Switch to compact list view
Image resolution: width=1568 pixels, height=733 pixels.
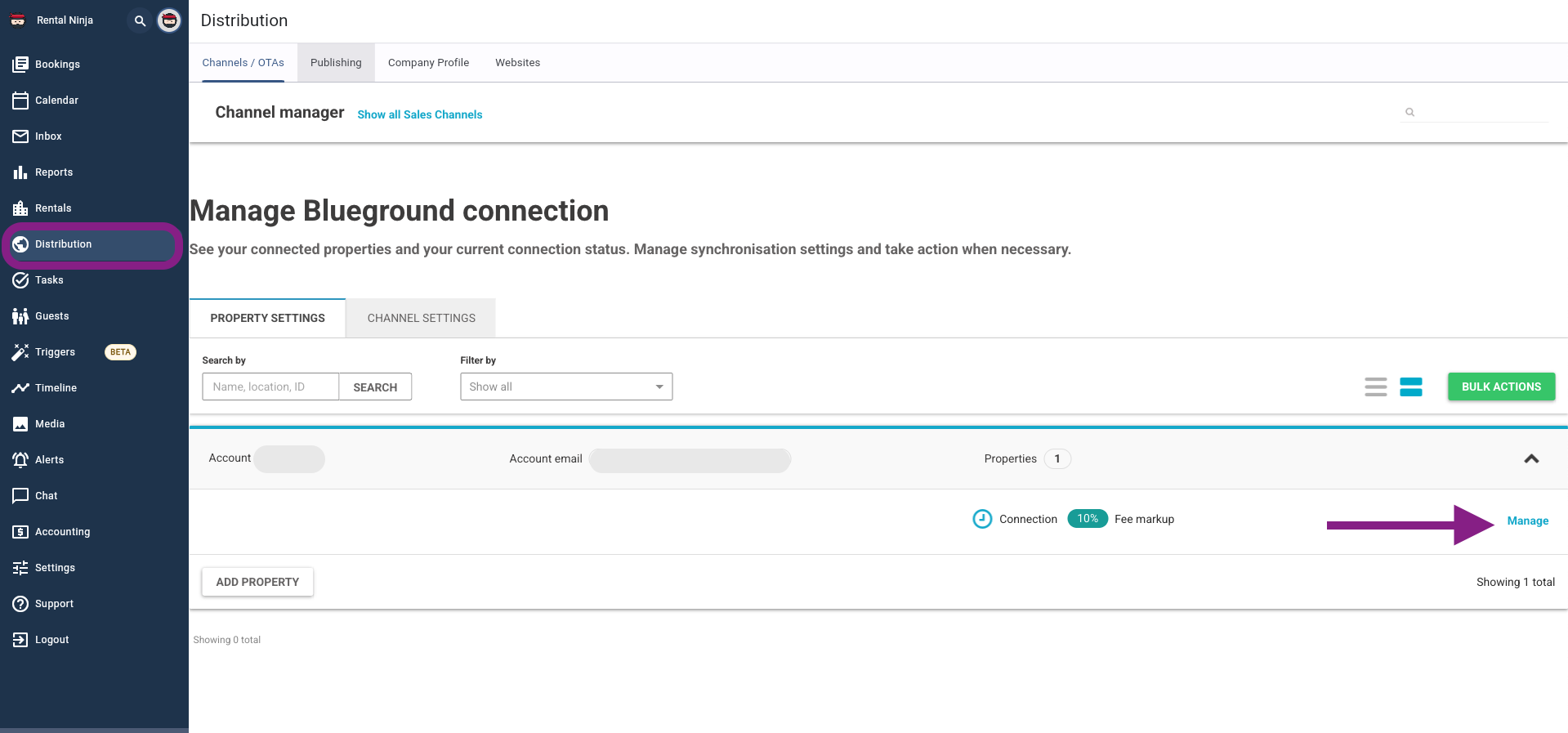1375,387
